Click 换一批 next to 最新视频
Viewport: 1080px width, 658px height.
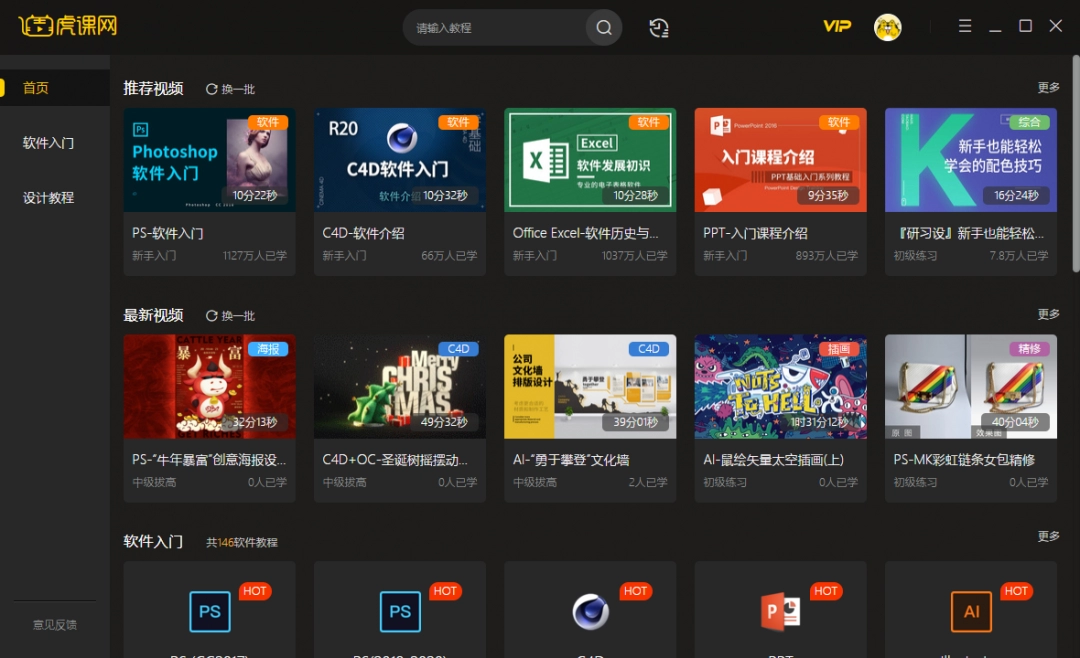point(238,316)
